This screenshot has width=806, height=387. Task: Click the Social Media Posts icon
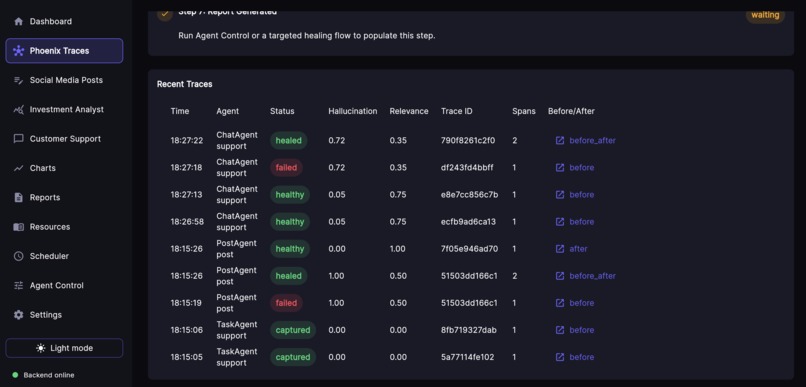tap(19, 80)
